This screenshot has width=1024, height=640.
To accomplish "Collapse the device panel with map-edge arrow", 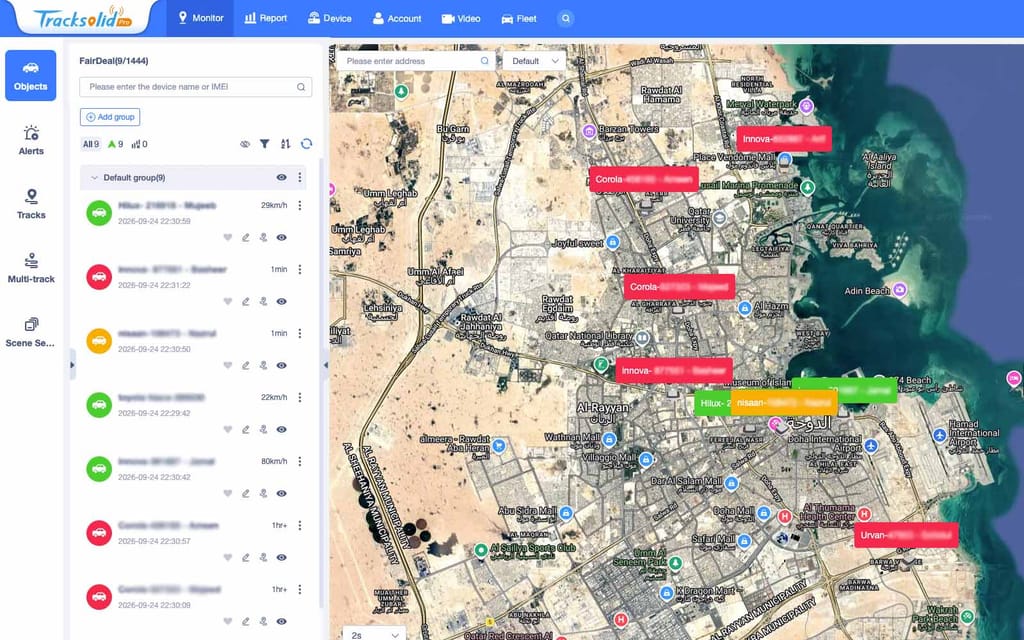I will [326, 365].
